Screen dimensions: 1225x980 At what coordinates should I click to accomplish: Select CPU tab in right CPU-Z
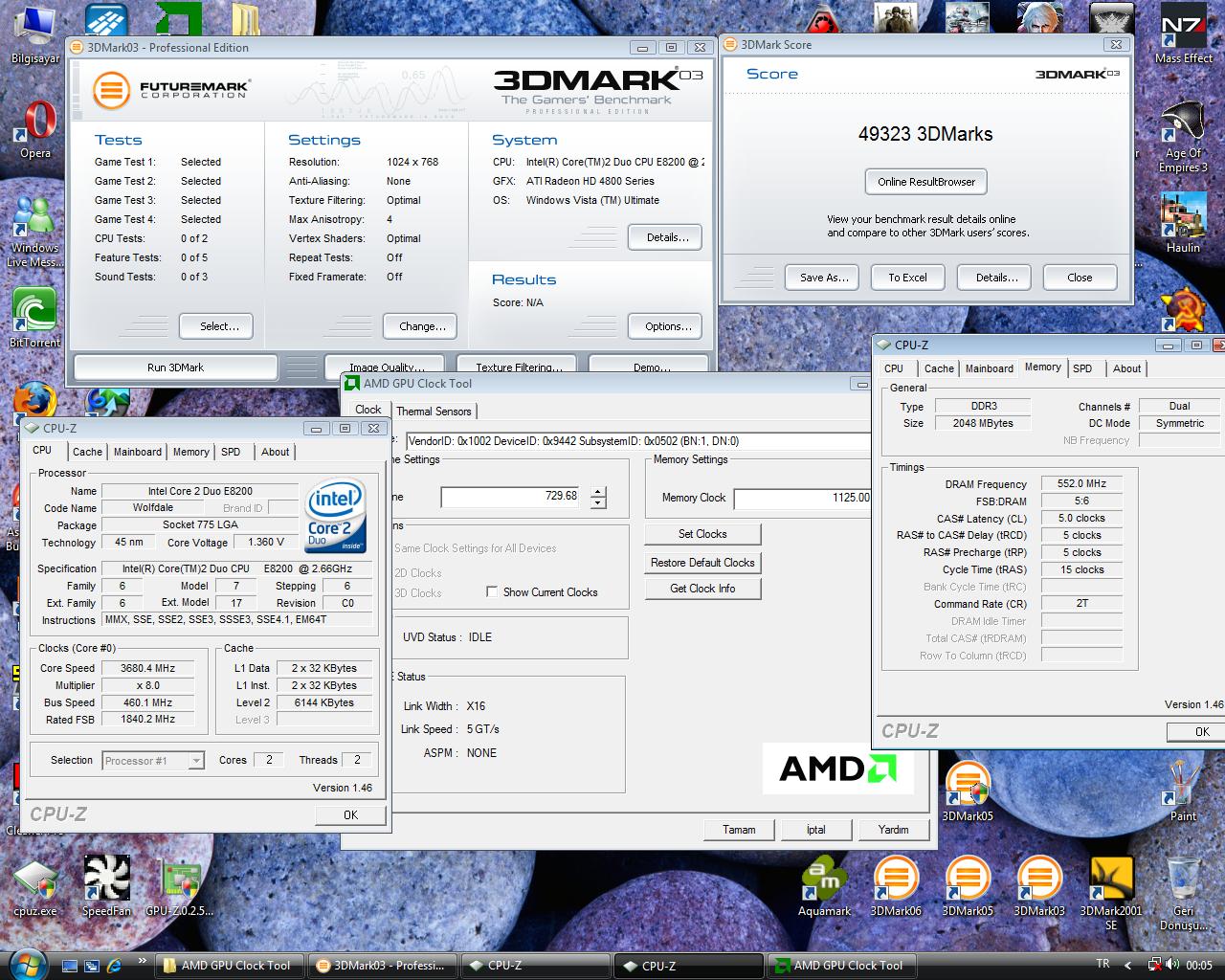tap(894, 368)
